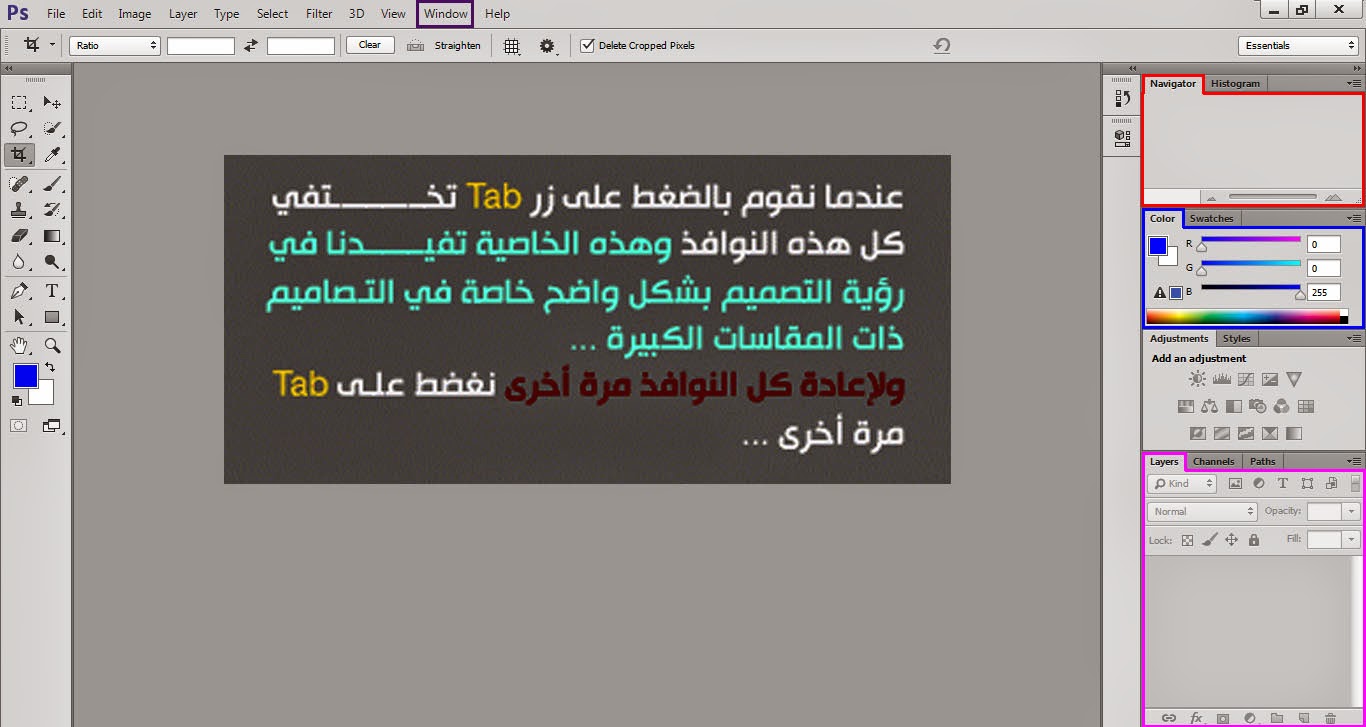
Task: Open the layer style fx menu
Action: (x=1195, y=718)
